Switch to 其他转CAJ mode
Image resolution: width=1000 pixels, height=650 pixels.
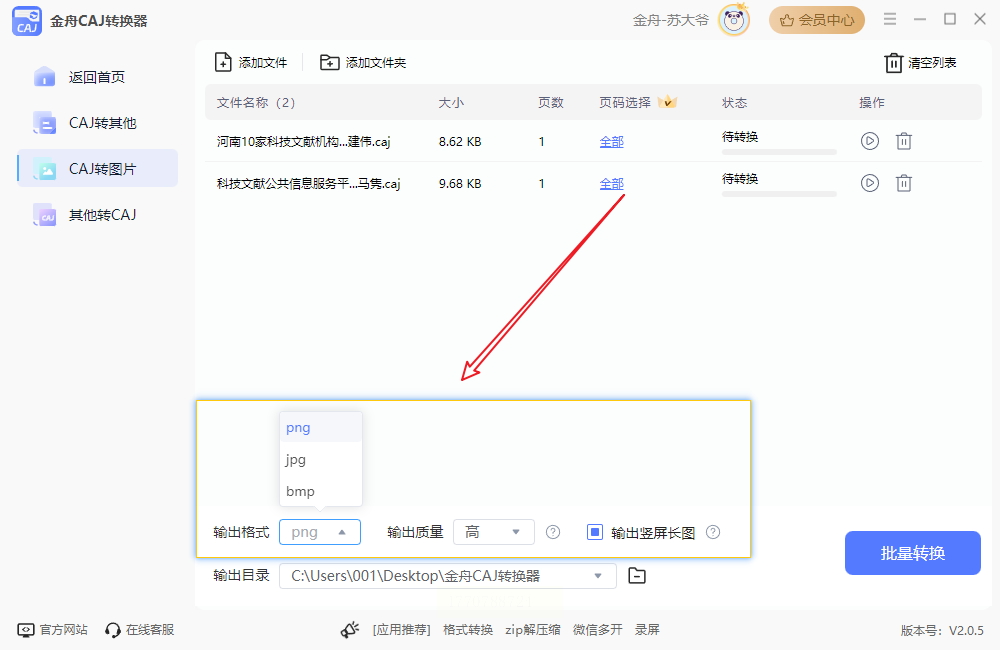[97, 215]
